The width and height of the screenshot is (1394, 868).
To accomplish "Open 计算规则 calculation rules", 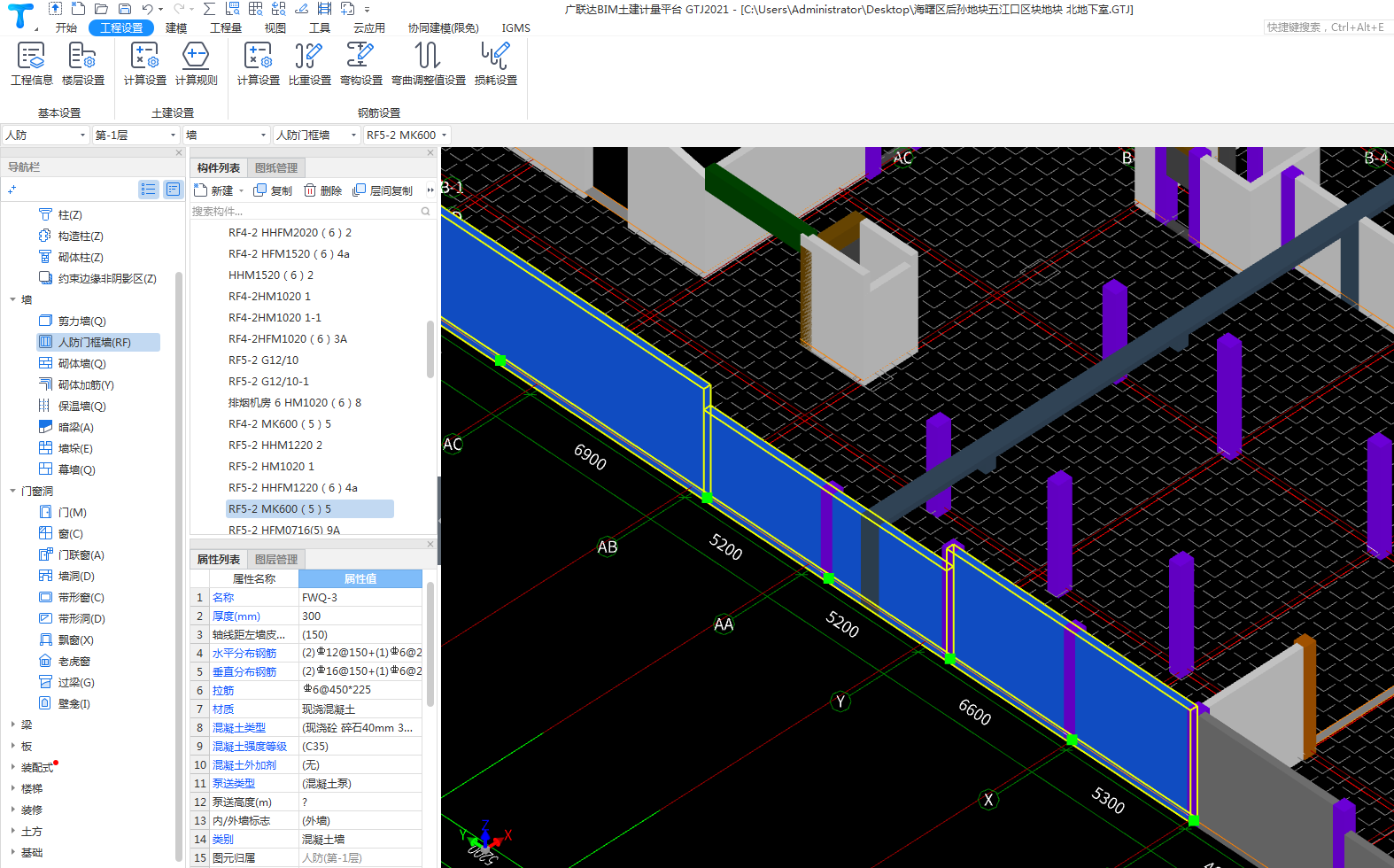I will coord(196,64).
